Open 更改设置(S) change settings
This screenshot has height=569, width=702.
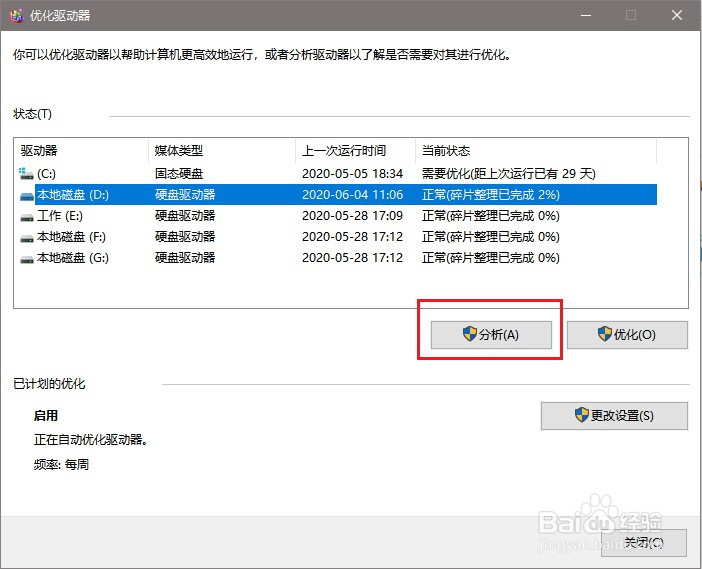614,415
